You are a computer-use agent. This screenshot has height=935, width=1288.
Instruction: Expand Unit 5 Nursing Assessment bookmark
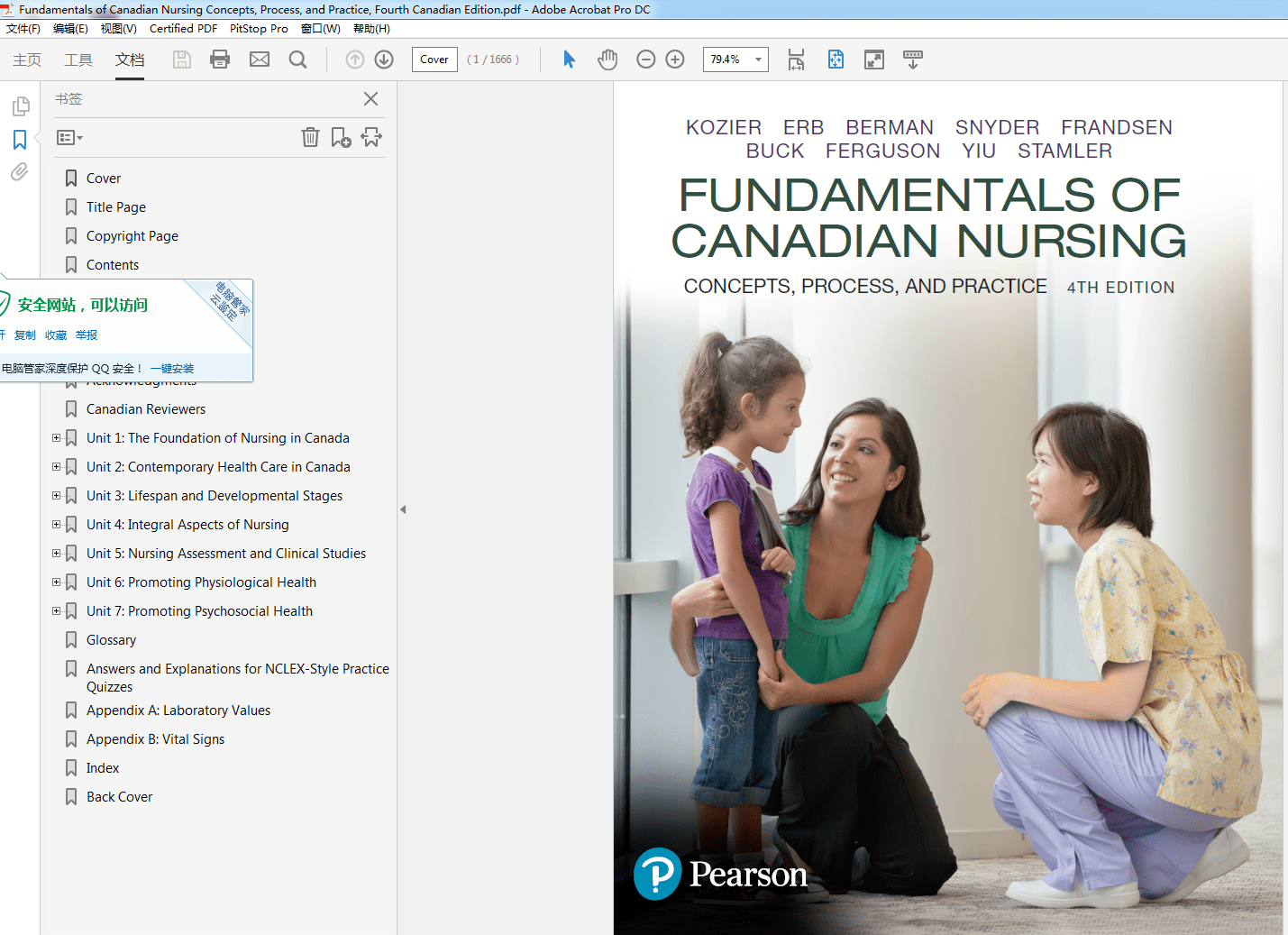(x=56, y=554)
